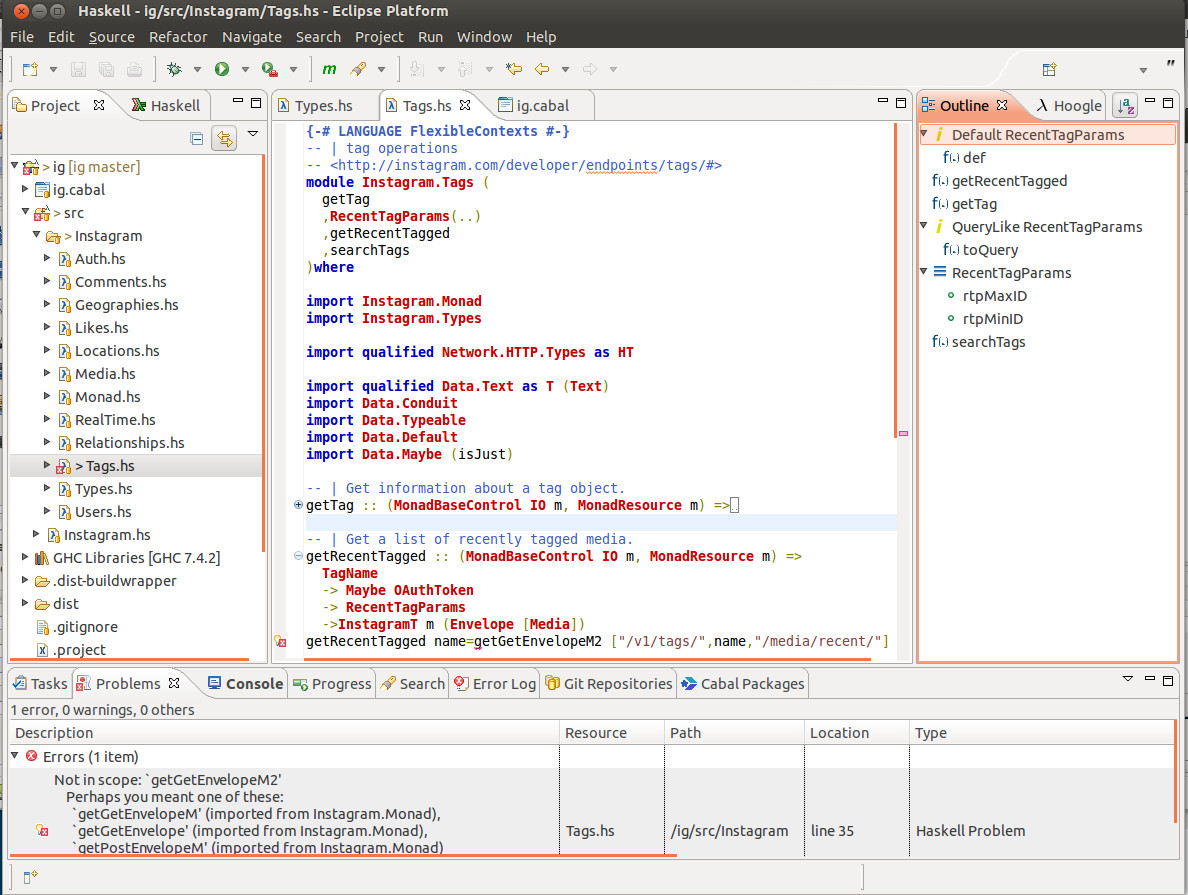Click the Print toolbar icon

[x=134, y=70]
